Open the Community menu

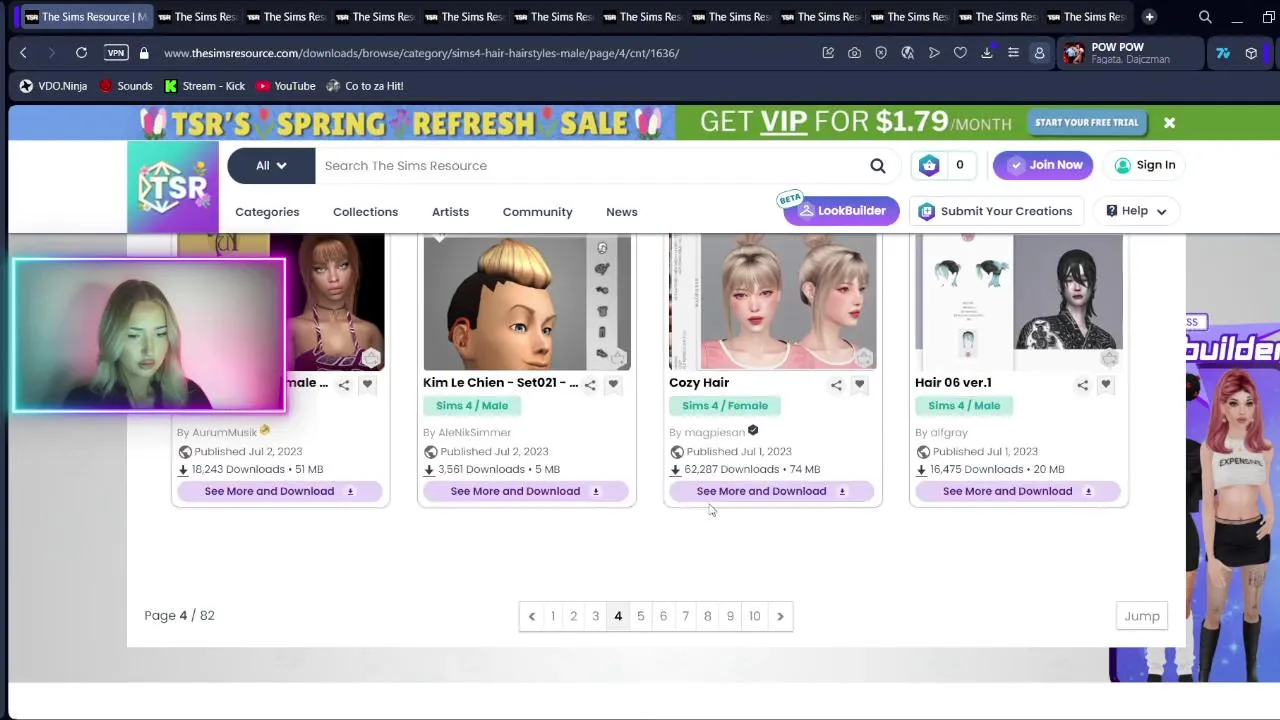point(537,212)
